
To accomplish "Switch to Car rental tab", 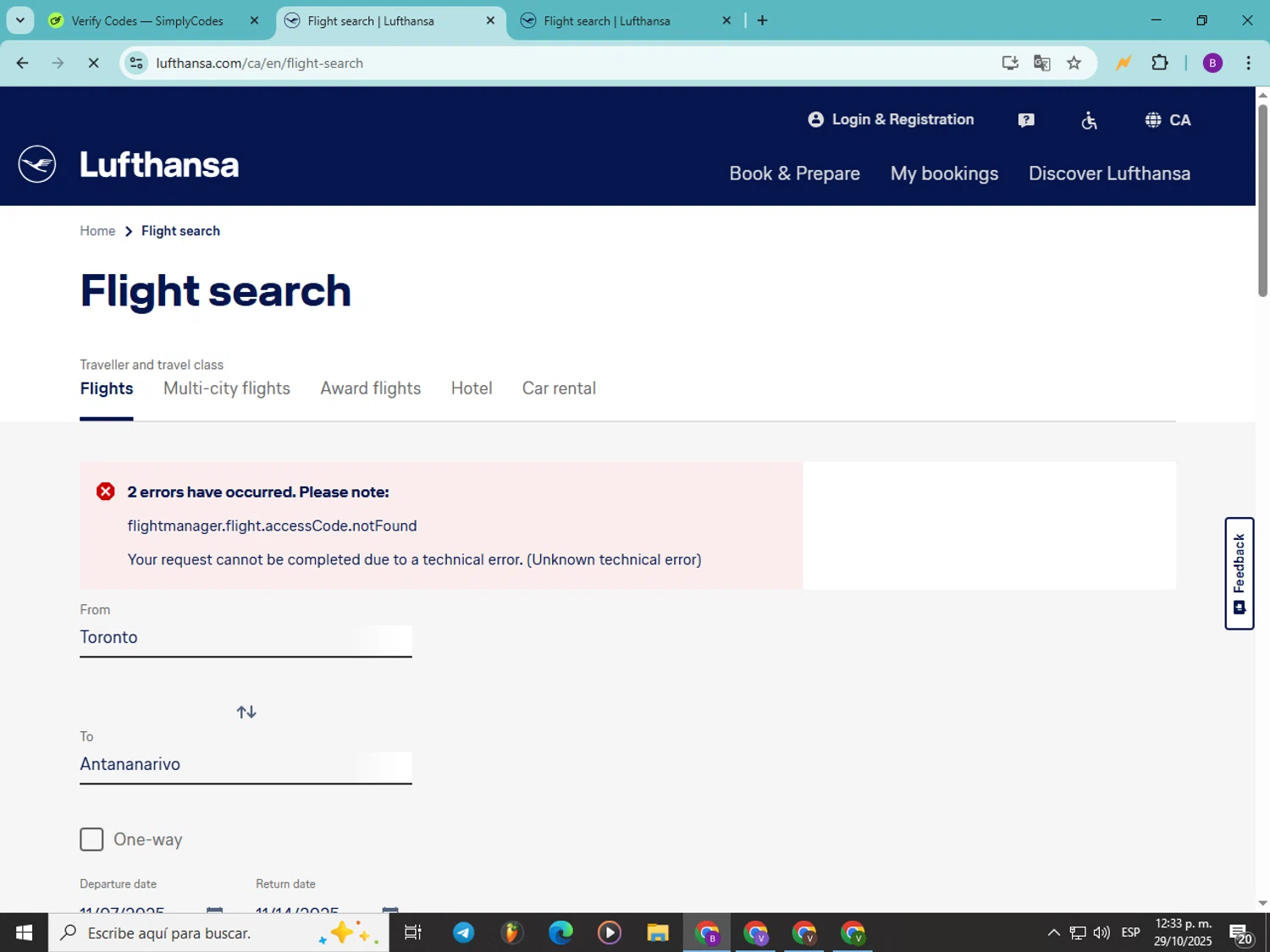I will point(559,388).
